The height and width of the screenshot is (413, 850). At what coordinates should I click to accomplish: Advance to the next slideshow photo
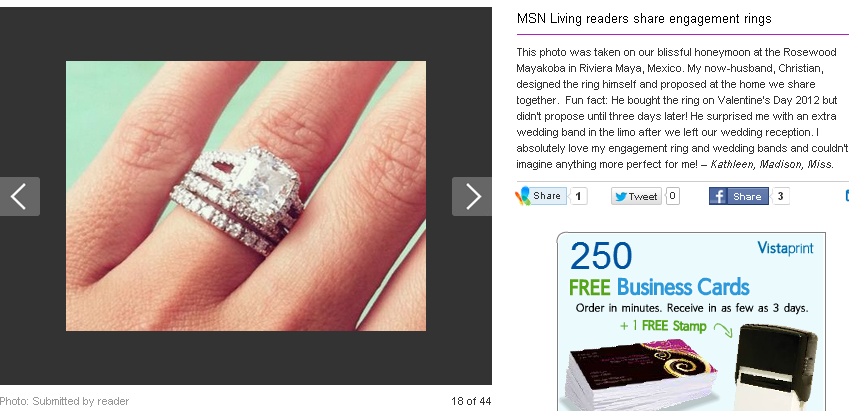coord(472,196)
